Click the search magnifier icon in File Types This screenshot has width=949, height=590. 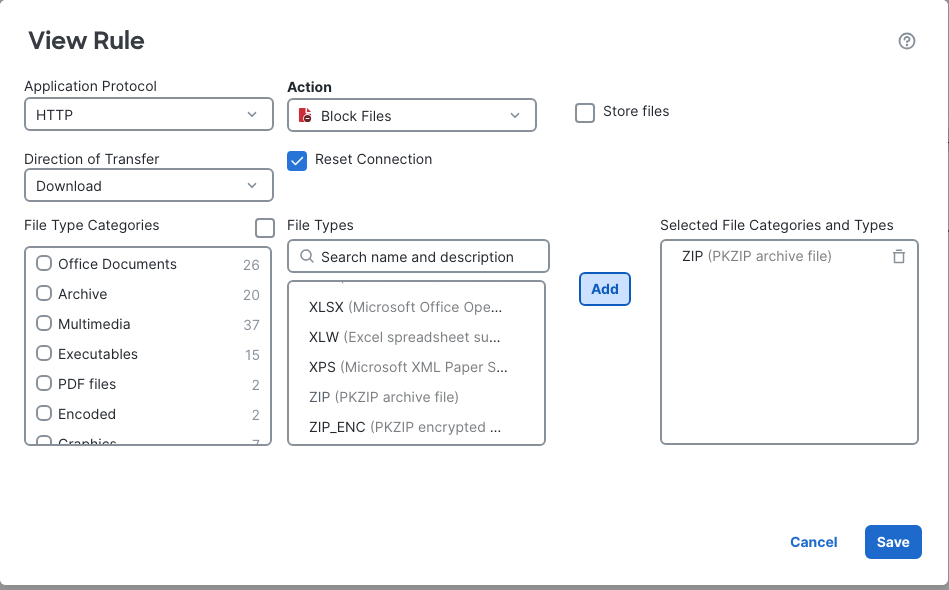coord(307,257)
